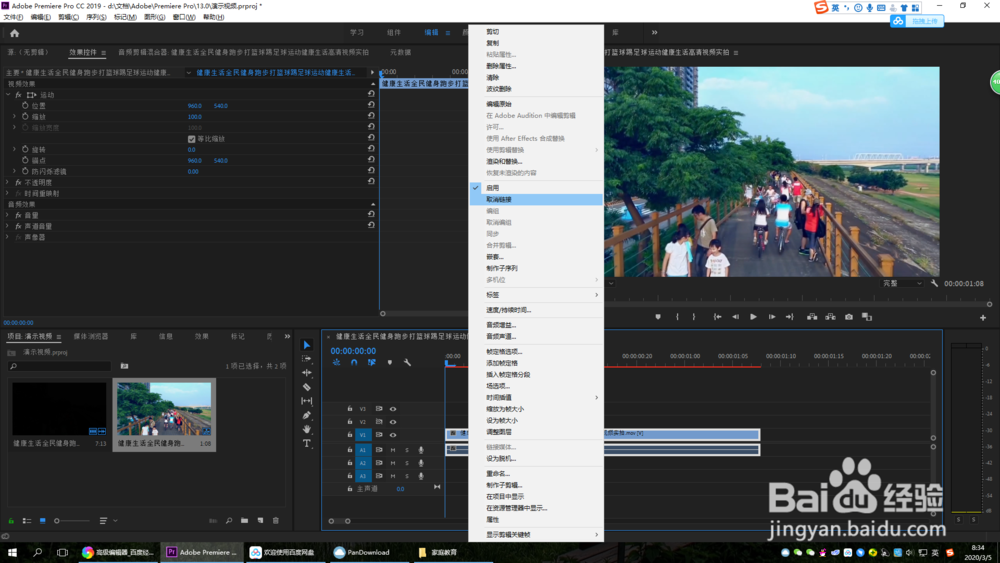Expand the 不透明度 effect
This screenshot has height=563, width=1000.
8,182
